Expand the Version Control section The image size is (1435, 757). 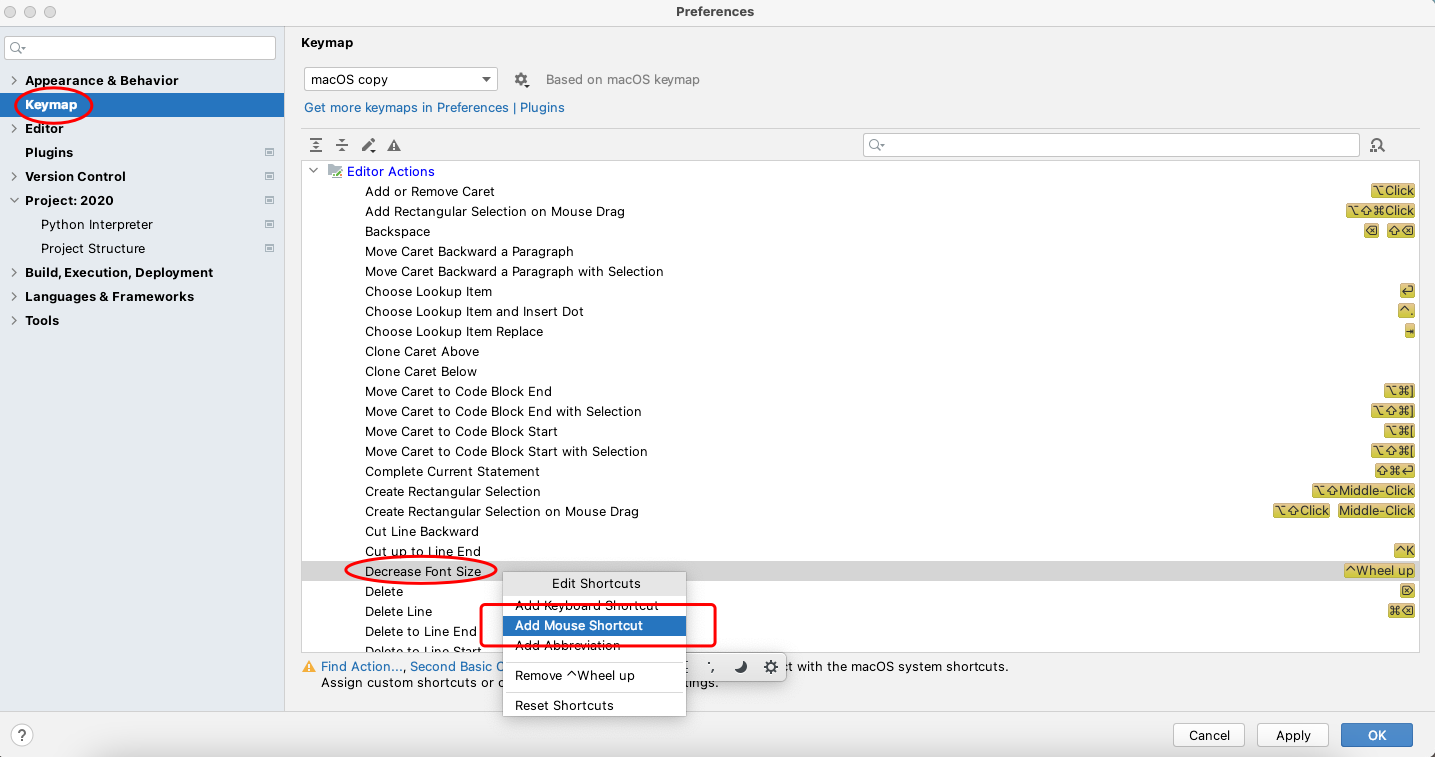click(x=13, y=176)
